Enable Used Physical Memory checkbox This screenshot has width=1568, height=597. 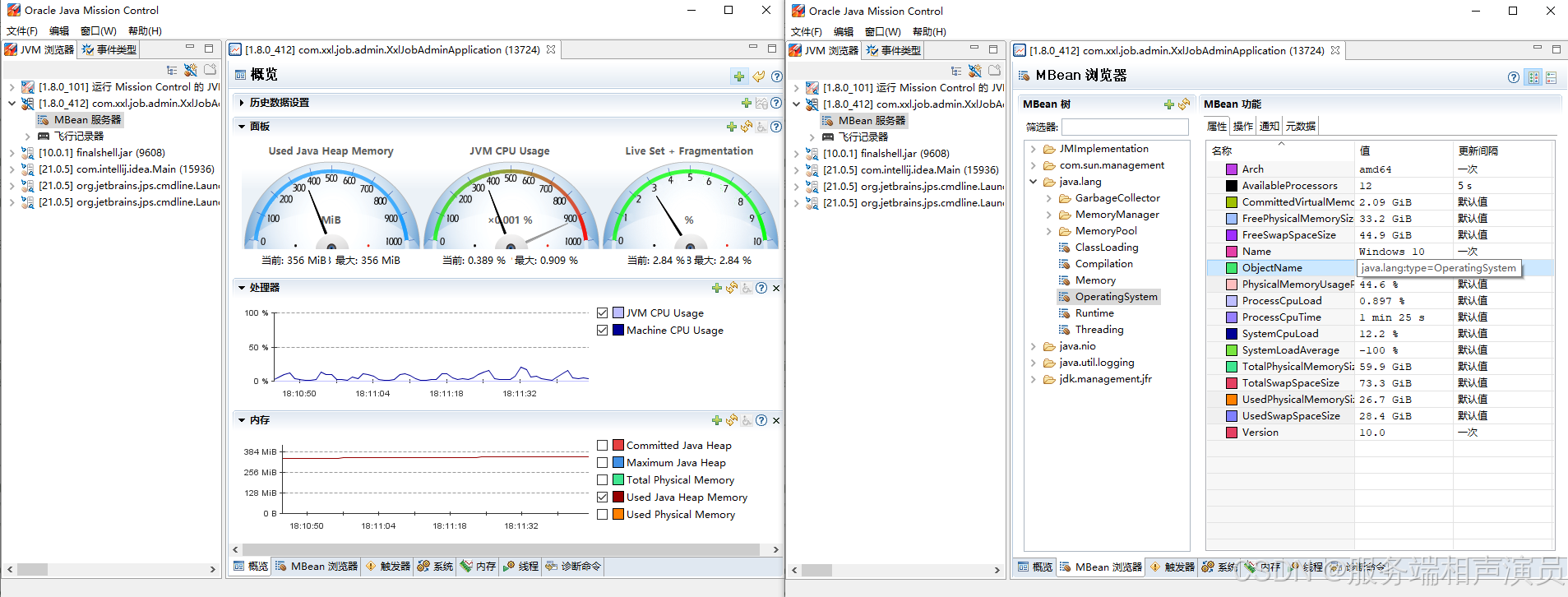click(603, 515)
